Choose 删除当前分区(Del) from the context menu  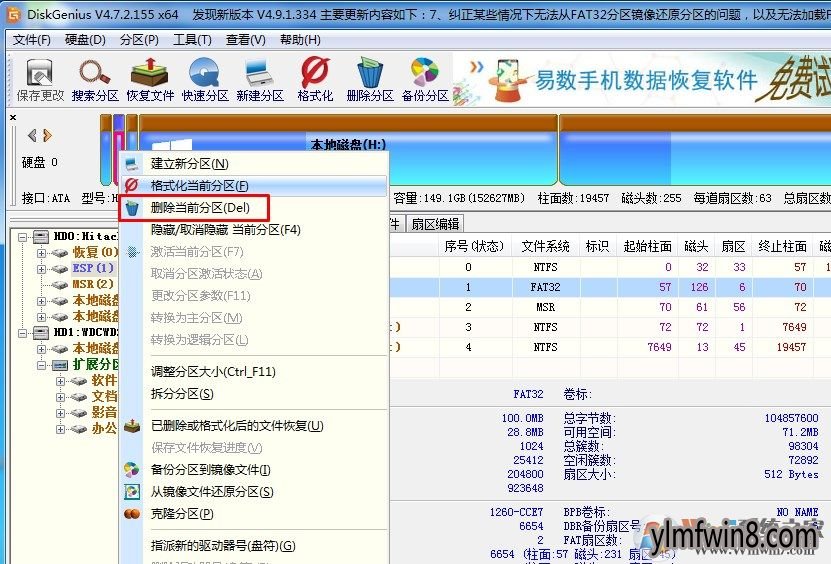click(x=200, y=208)
